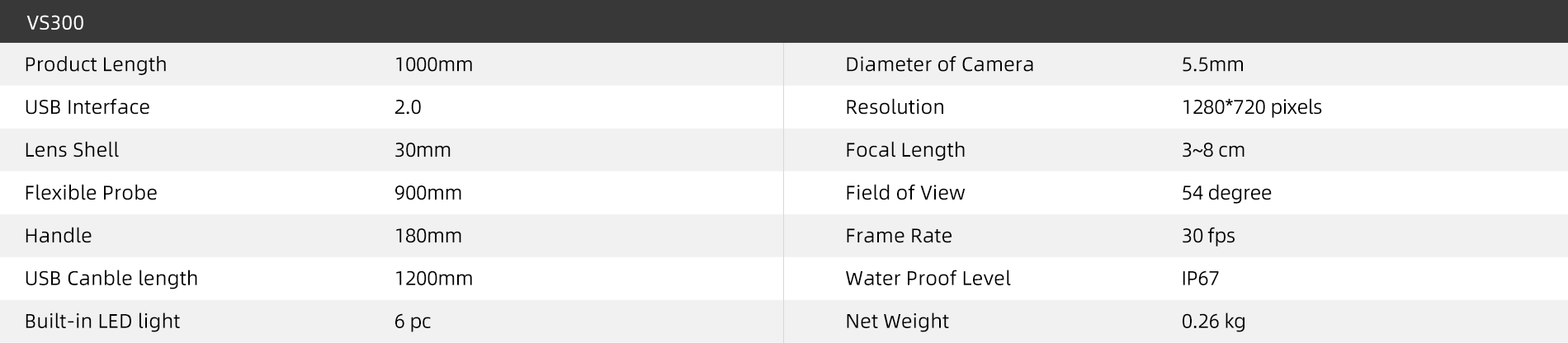Click the VS300 table header
This screenshot has width=1568, height=343.
tap(54, 22)
